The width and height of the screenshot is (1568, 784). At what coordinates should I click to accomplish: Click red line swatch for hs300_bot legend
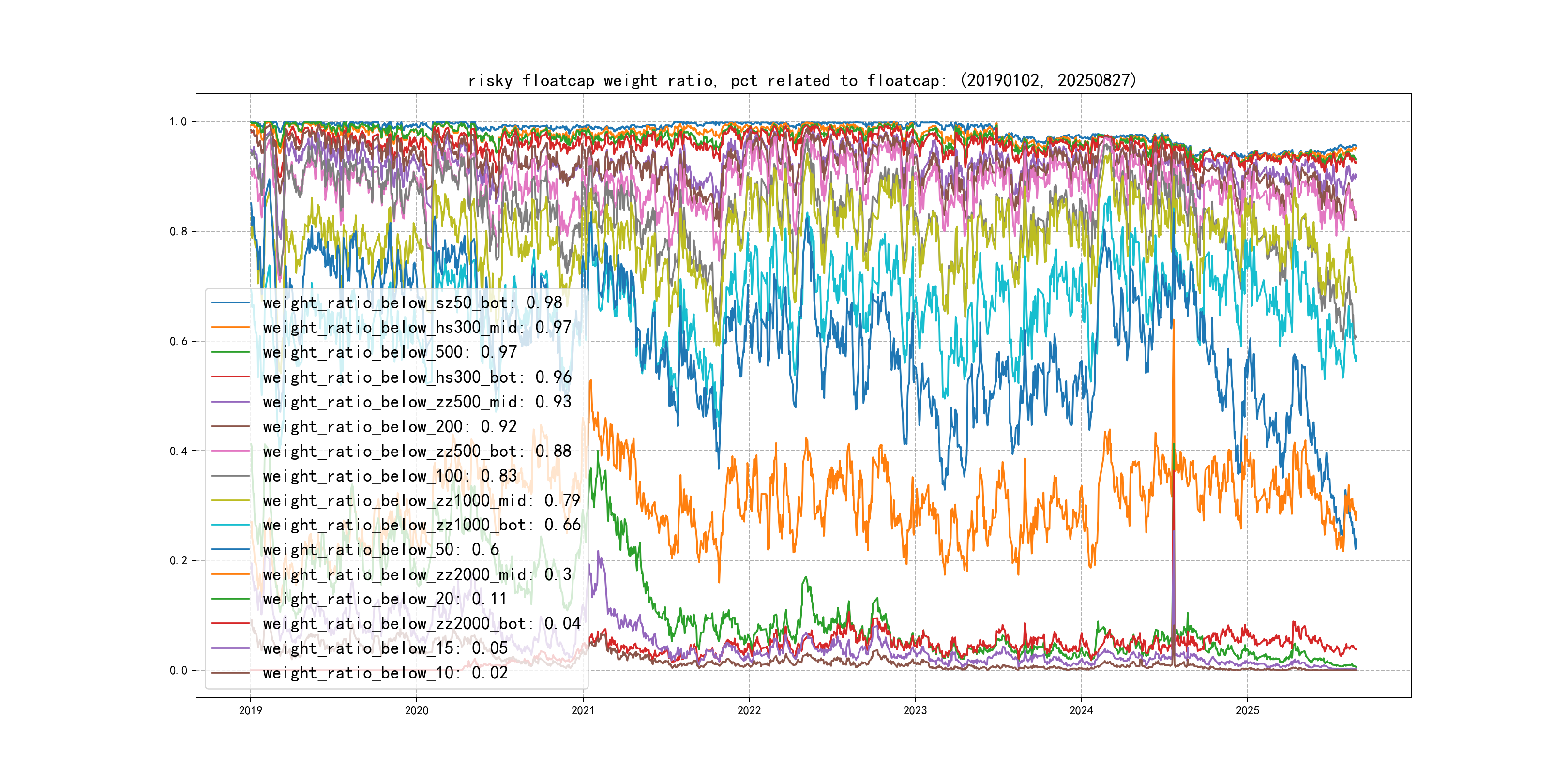[230, 377]
